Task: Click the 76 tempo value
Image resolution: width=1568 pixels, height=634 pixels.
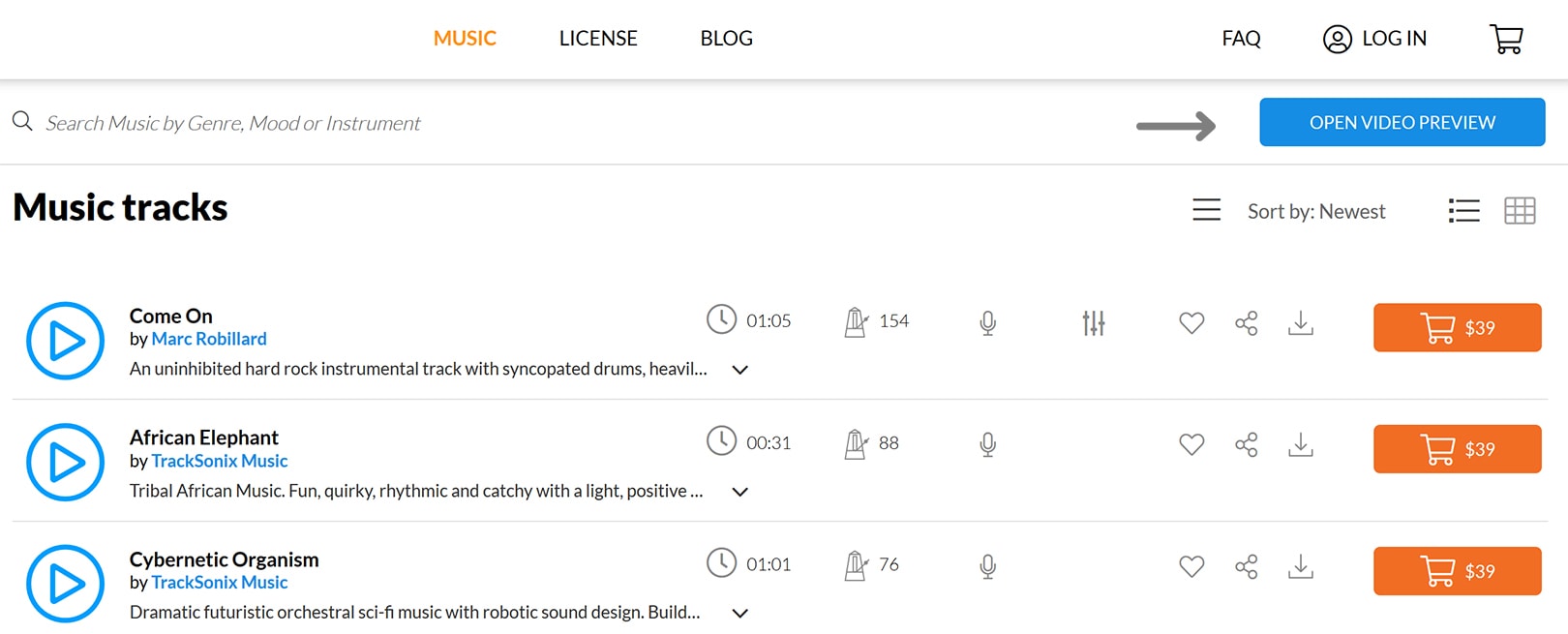Action: pyautogui.click(x=889, y=564)
